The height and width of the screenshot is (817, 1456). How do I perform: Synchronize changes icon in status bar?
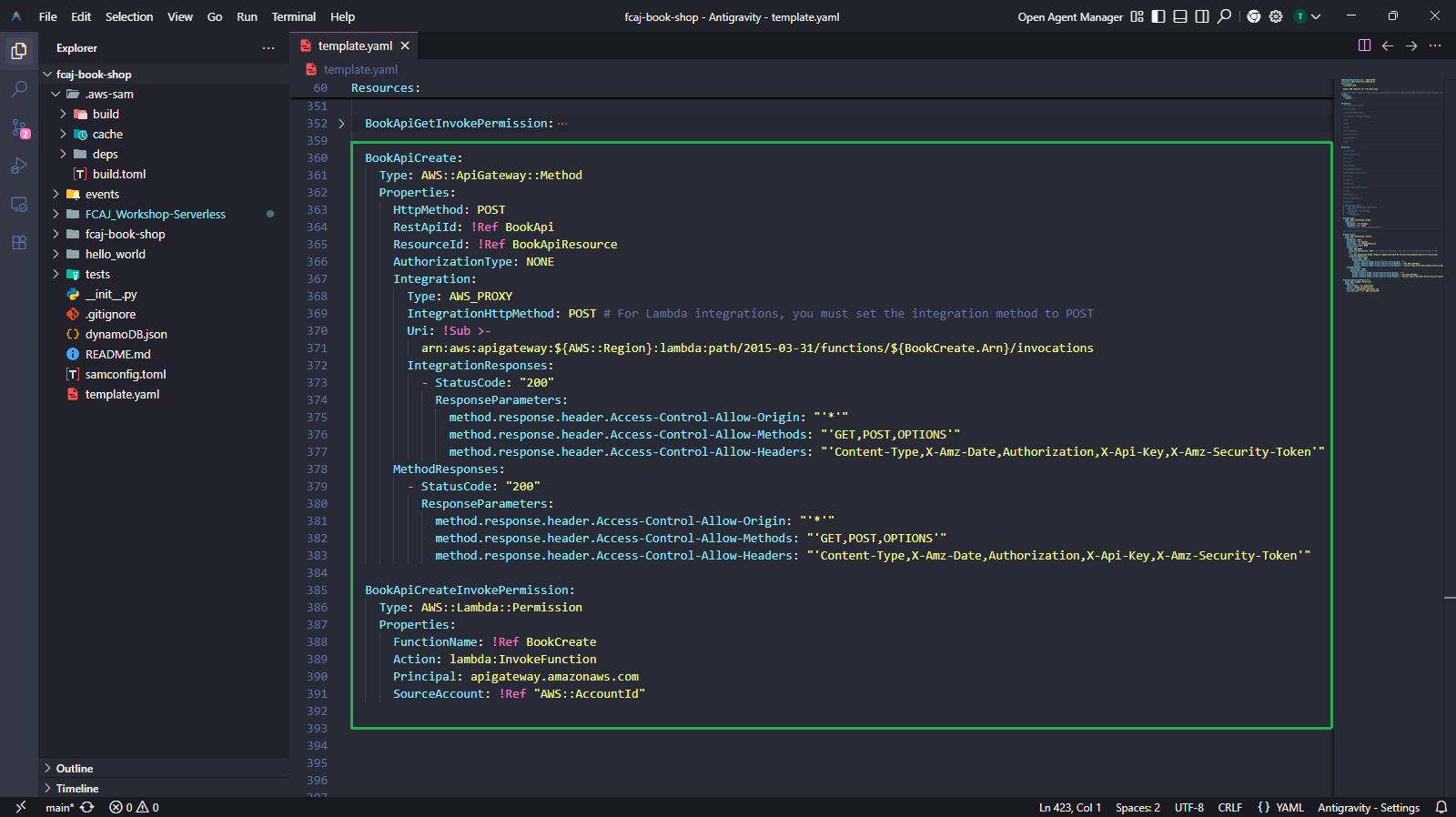(87, 808)
